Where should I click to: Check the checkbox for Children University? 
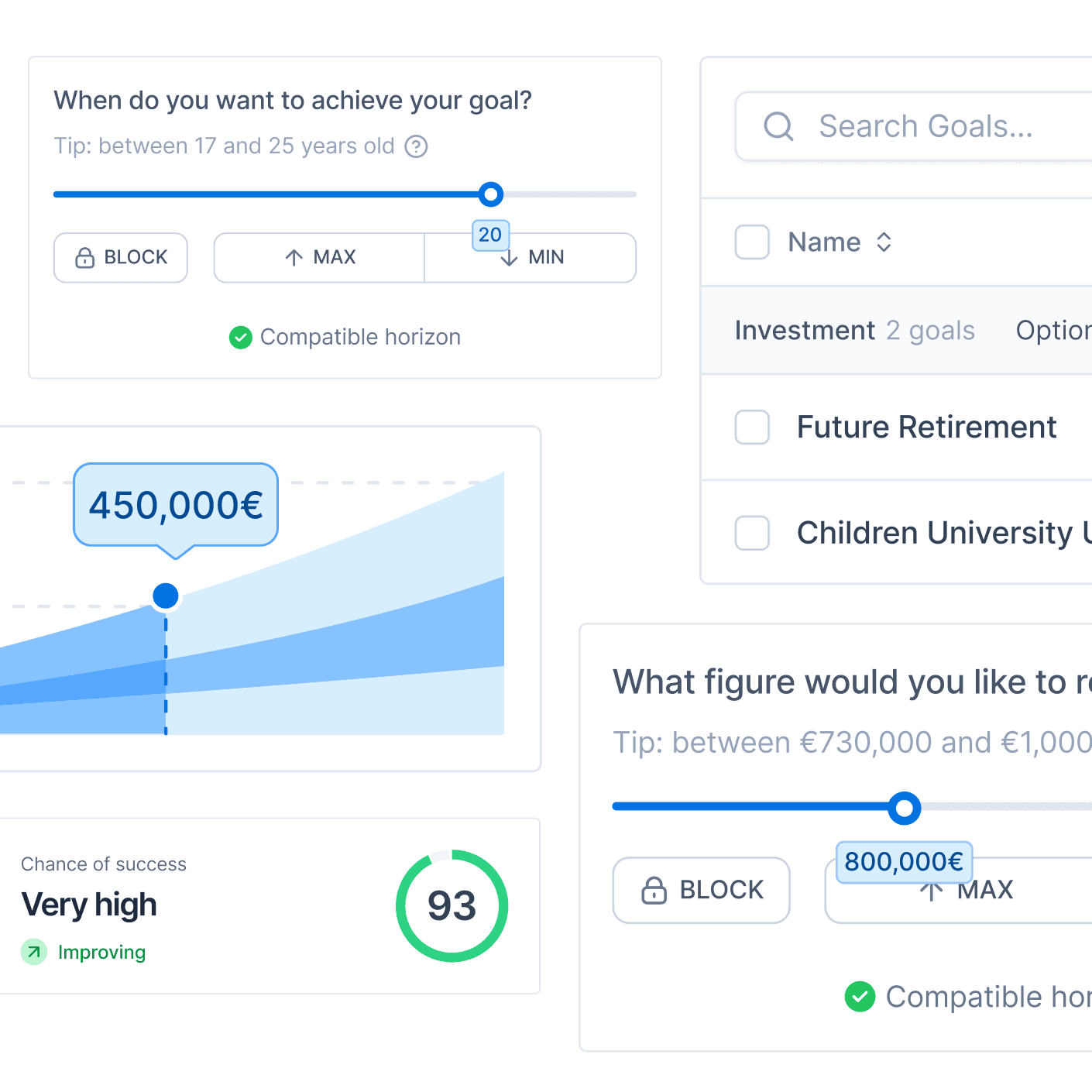pyautogui.click(x=752, y=533)
